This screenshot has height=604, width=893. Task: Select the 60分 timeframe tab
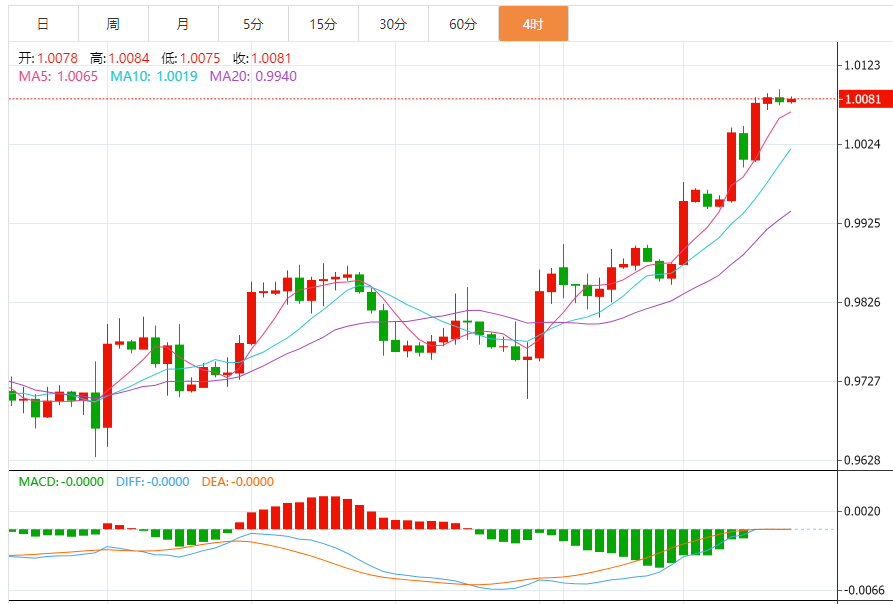(464, 23)
